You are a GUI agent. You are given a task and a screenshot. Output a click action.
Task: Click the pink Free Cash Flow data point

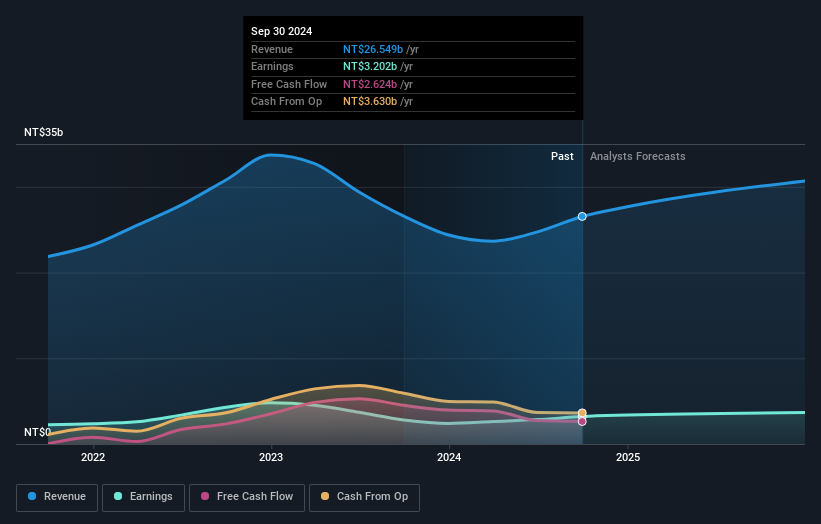582,421
